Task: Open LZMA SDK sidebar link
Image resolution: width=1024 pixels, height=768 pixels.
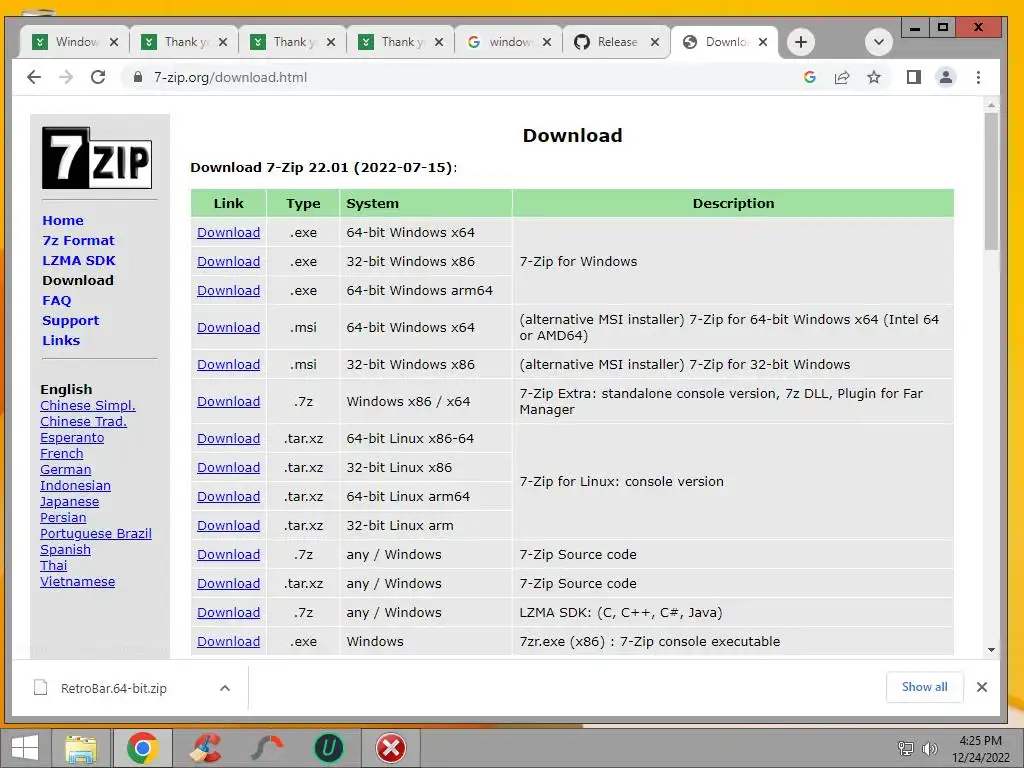Action: pyautogui.click(x=79, y=261)
